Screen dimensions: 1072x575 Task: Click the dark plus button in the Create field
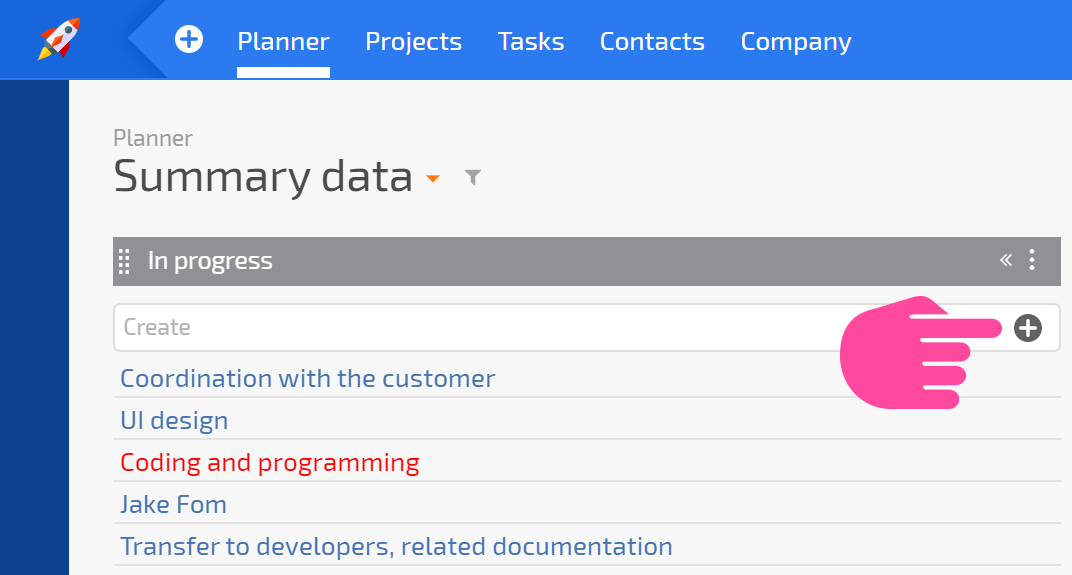point(1028,328)
